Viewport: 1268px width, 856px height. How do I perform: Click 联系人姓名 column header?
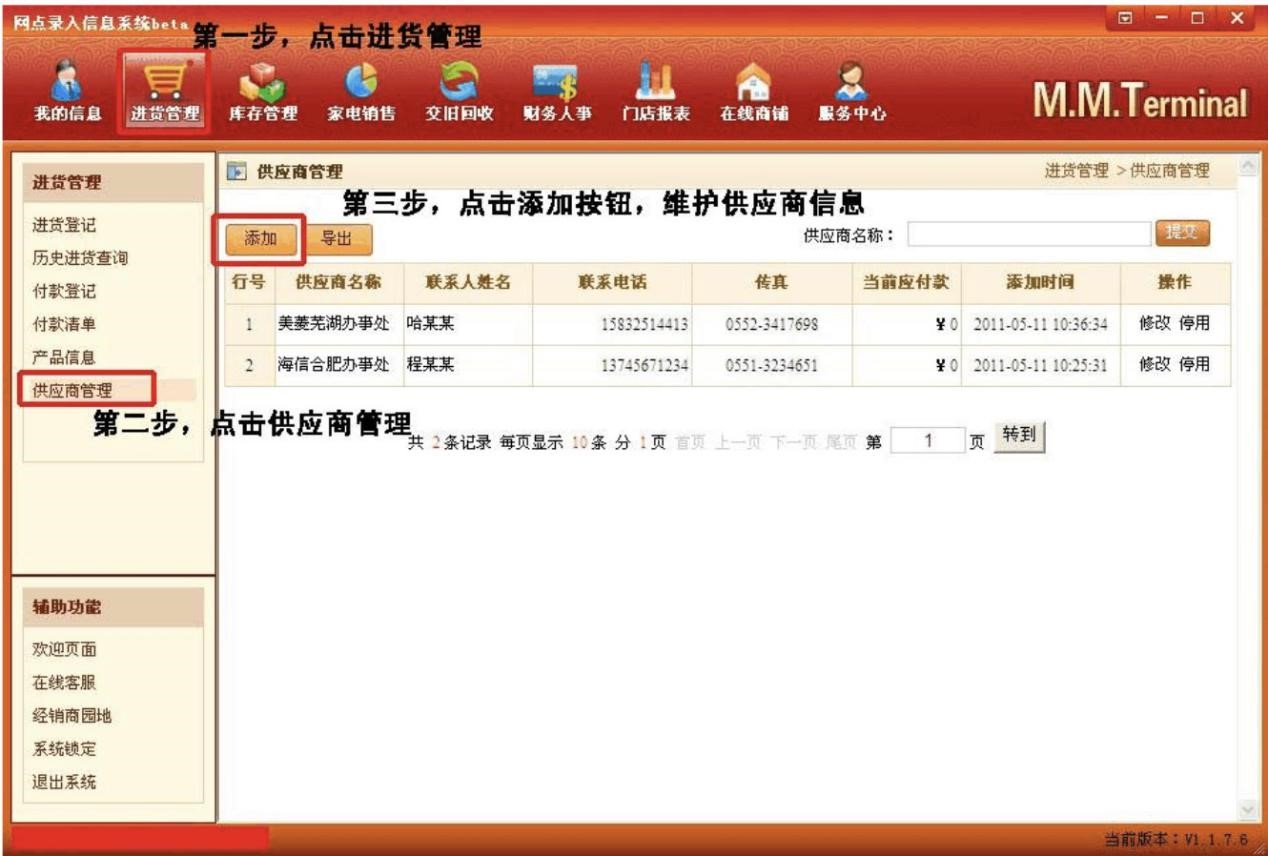(468, 282)
